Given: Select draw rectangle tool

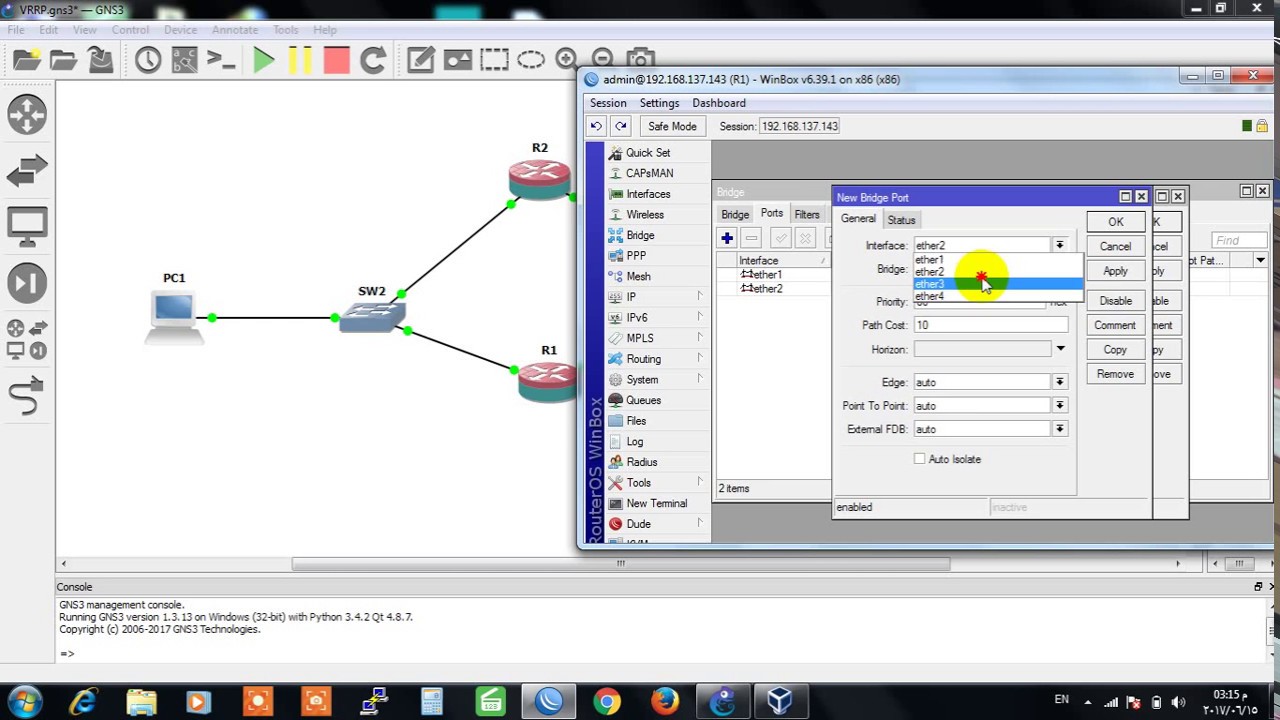Looking at the screenshot, I should point(494,60).
